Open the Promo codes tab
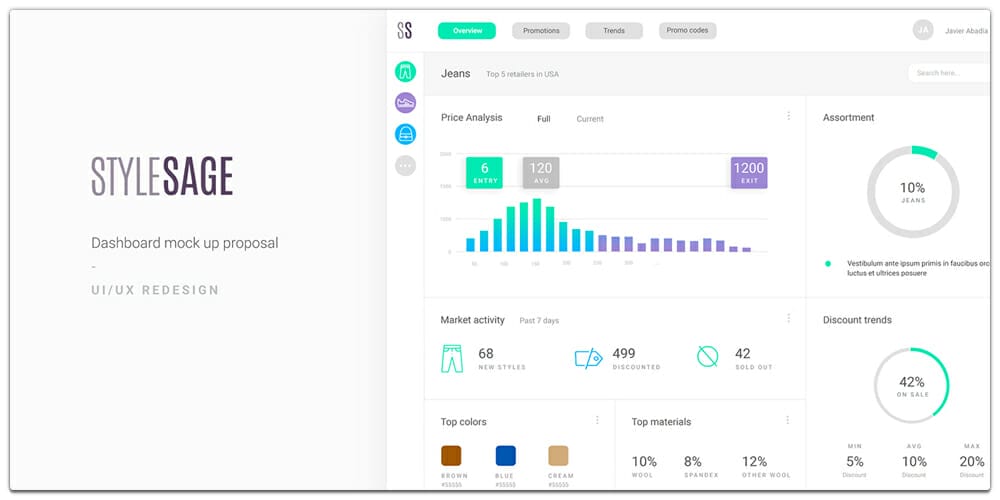The width and height of the screenshot is (1000, 500). 688,31
